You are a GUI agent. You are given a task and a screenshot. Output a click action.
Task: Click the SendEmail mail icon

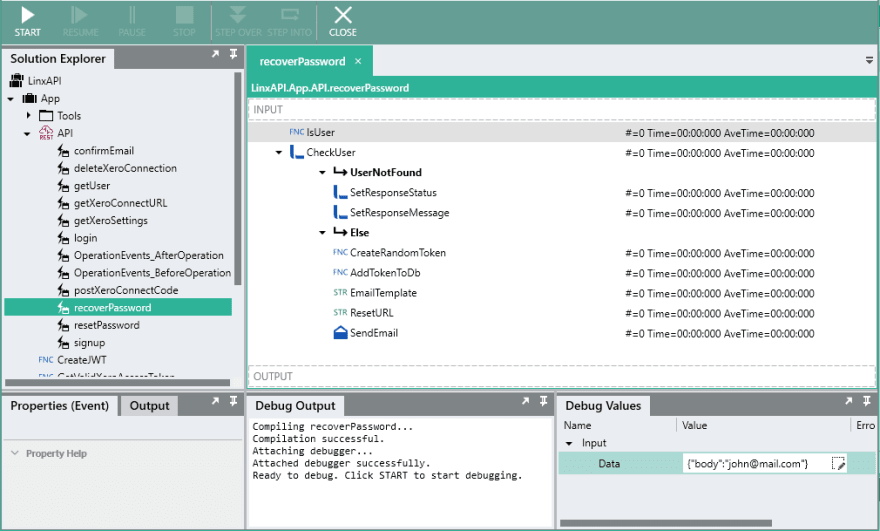click(340, 333)
